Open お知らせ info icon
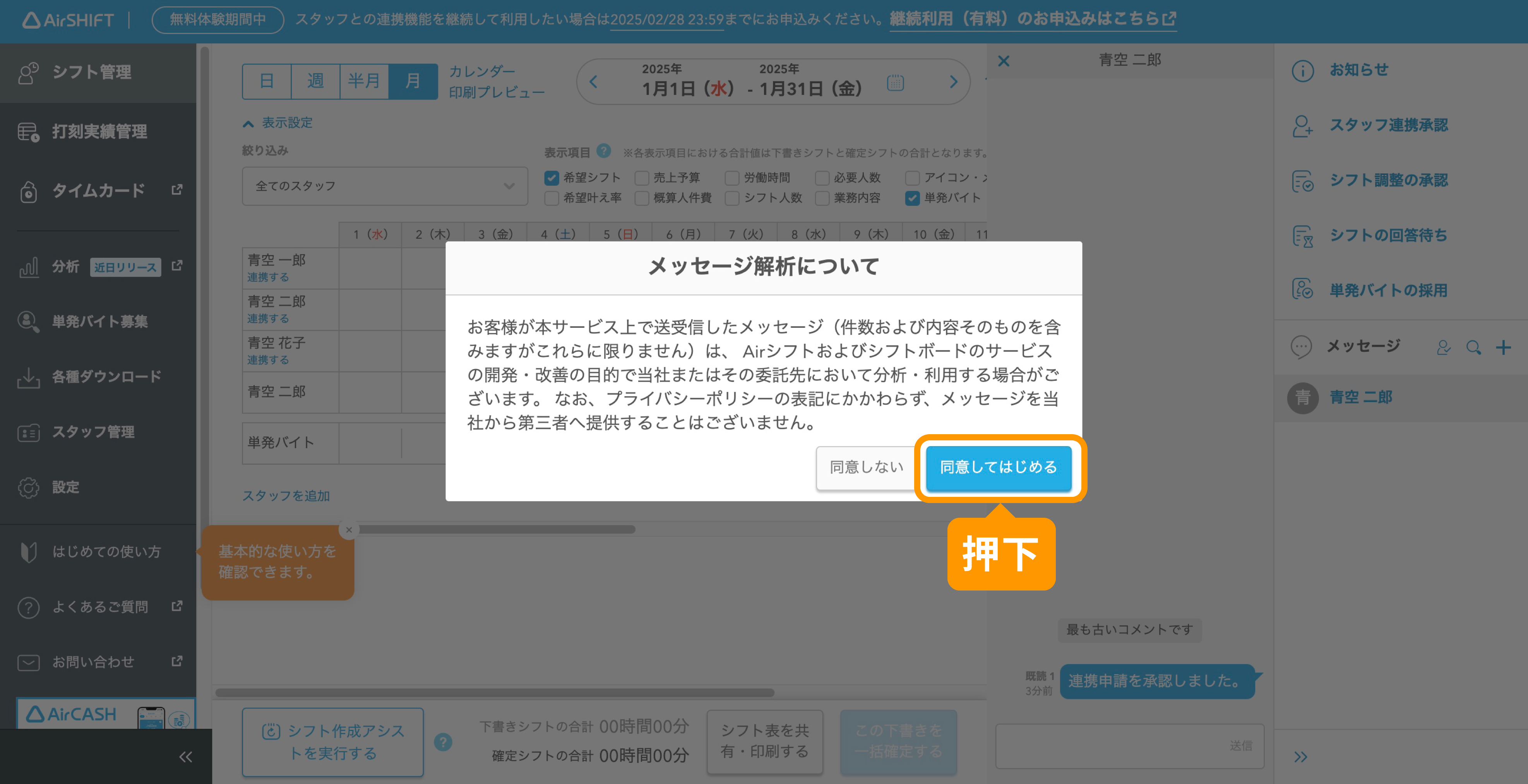Screen dimensions: 1528x784 (1303, 70)
